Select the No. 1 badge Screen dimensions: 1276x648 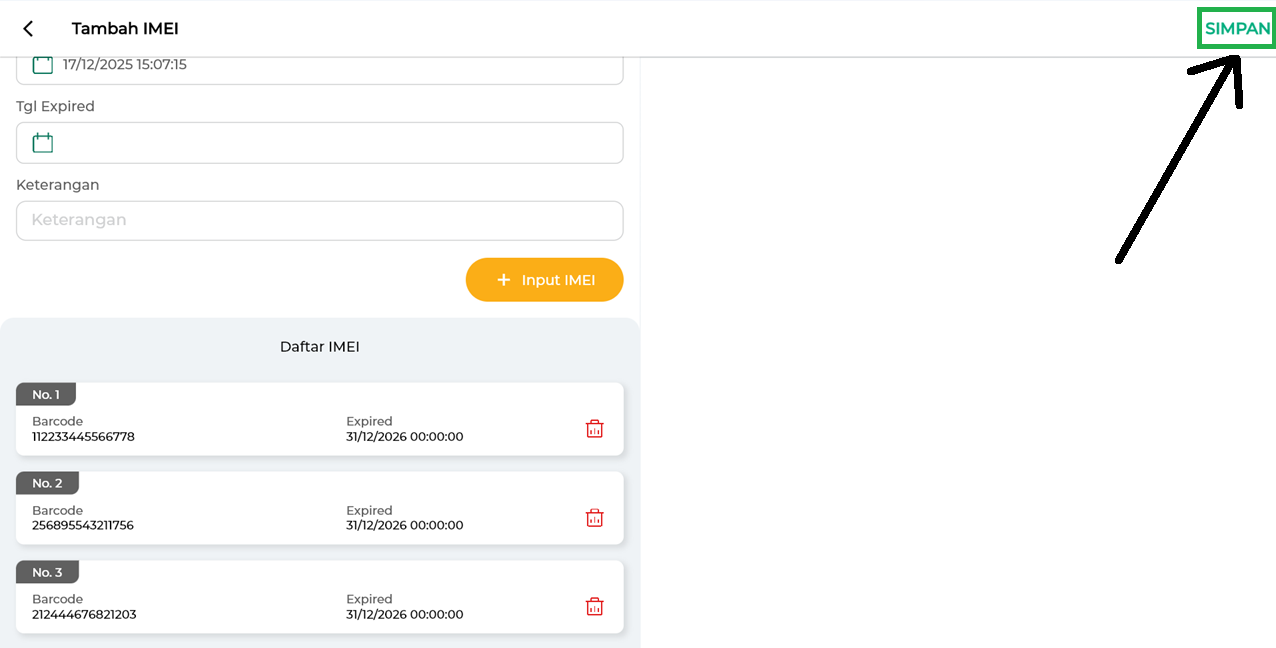click(46, 394)
